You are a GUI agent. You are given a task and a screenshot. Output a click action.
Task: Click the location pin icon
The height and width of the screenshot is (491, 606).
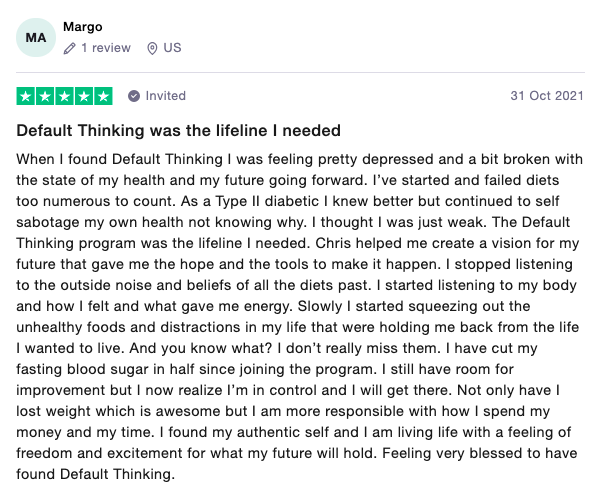point(152,48)
